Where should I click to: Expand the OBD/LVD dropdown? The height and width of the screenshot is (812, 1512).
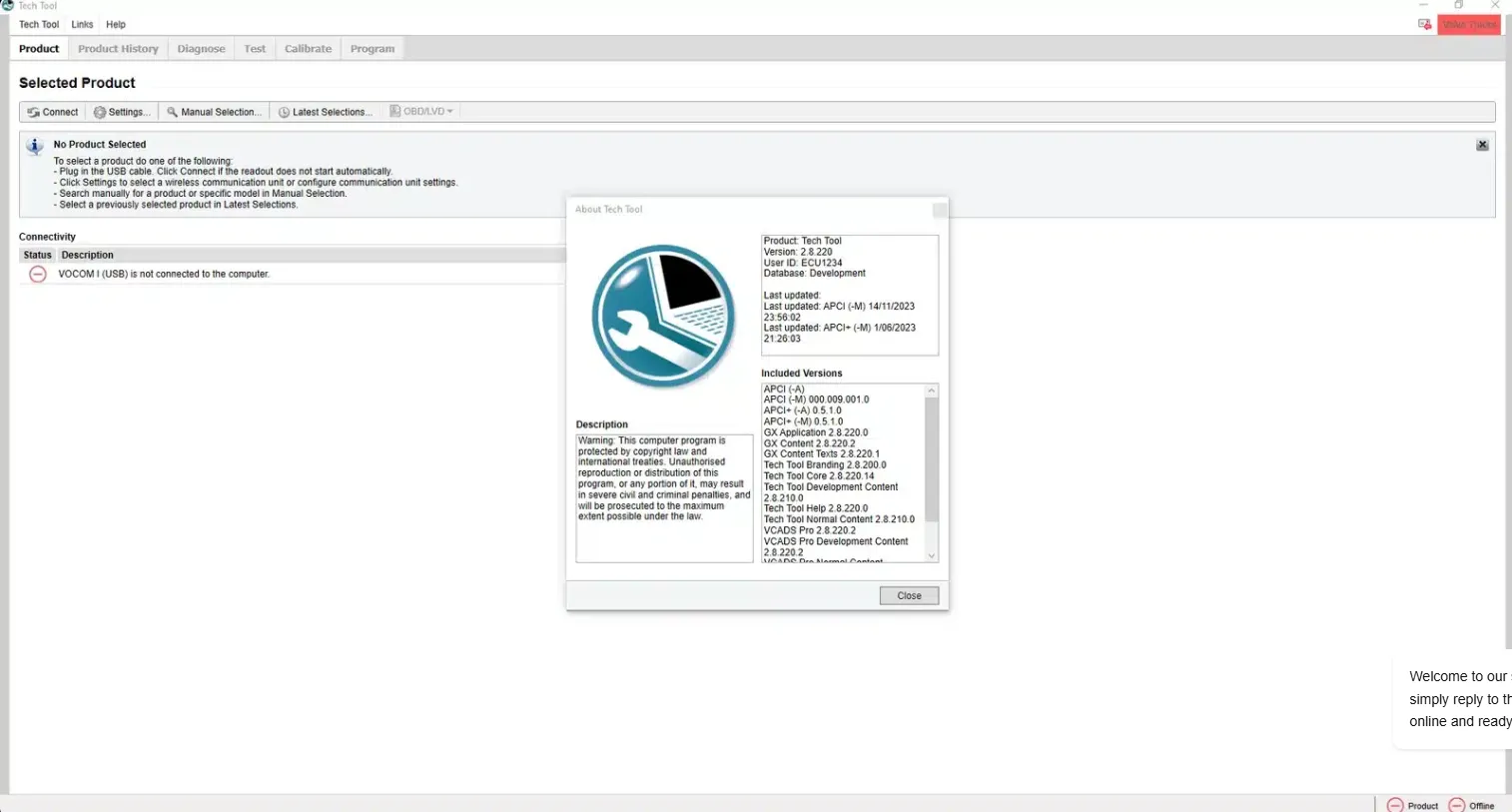pos(421,112)
